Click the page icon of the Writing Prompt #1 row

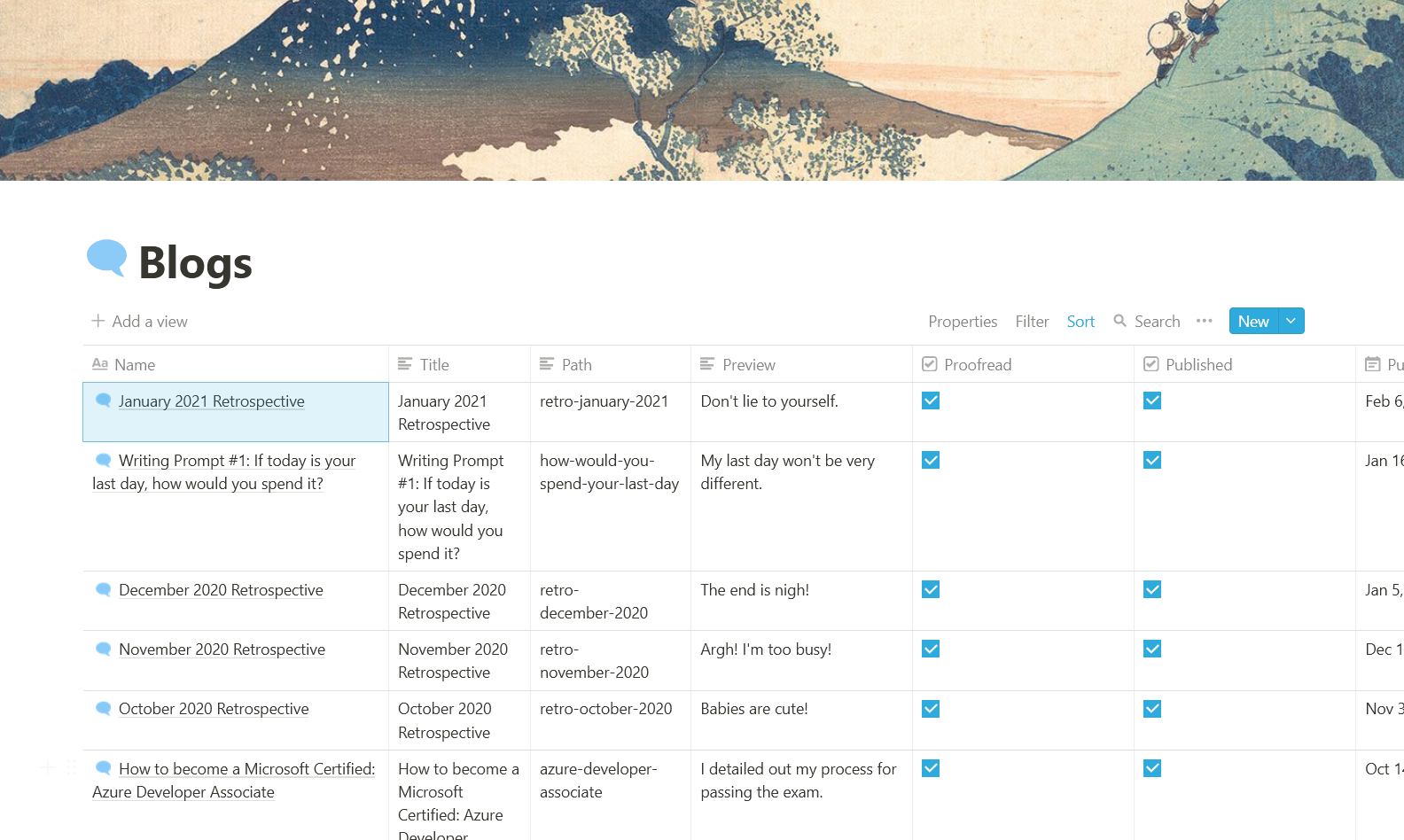(104, 460)
